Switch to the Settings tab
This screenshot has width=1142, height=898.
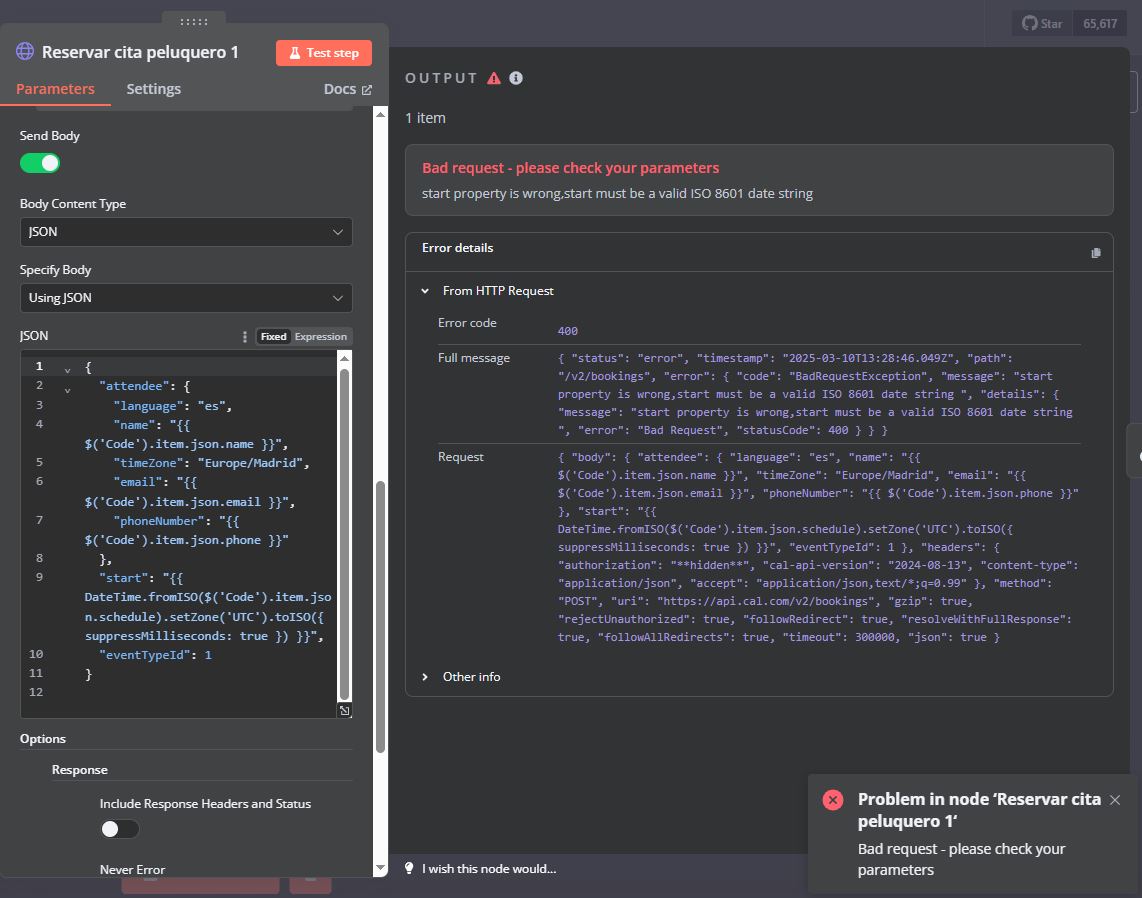pyautogui.click(x=154, y=89)
